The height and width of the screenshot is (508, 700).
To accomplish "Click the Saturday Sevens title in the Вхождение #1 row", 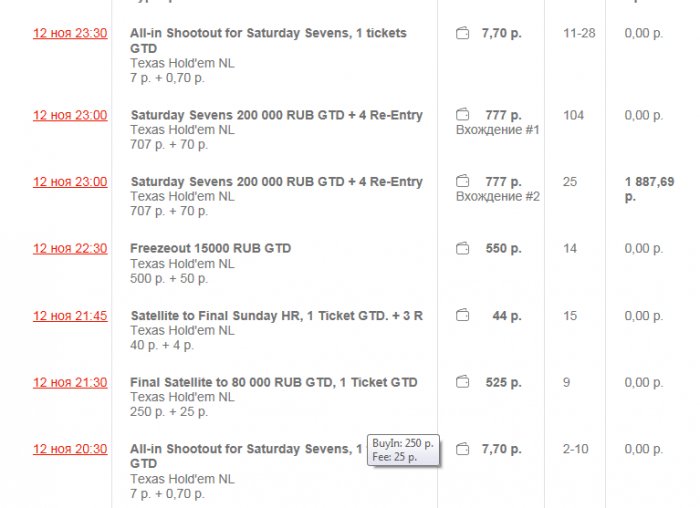I will pyautogui.click(x=276, y=115).
